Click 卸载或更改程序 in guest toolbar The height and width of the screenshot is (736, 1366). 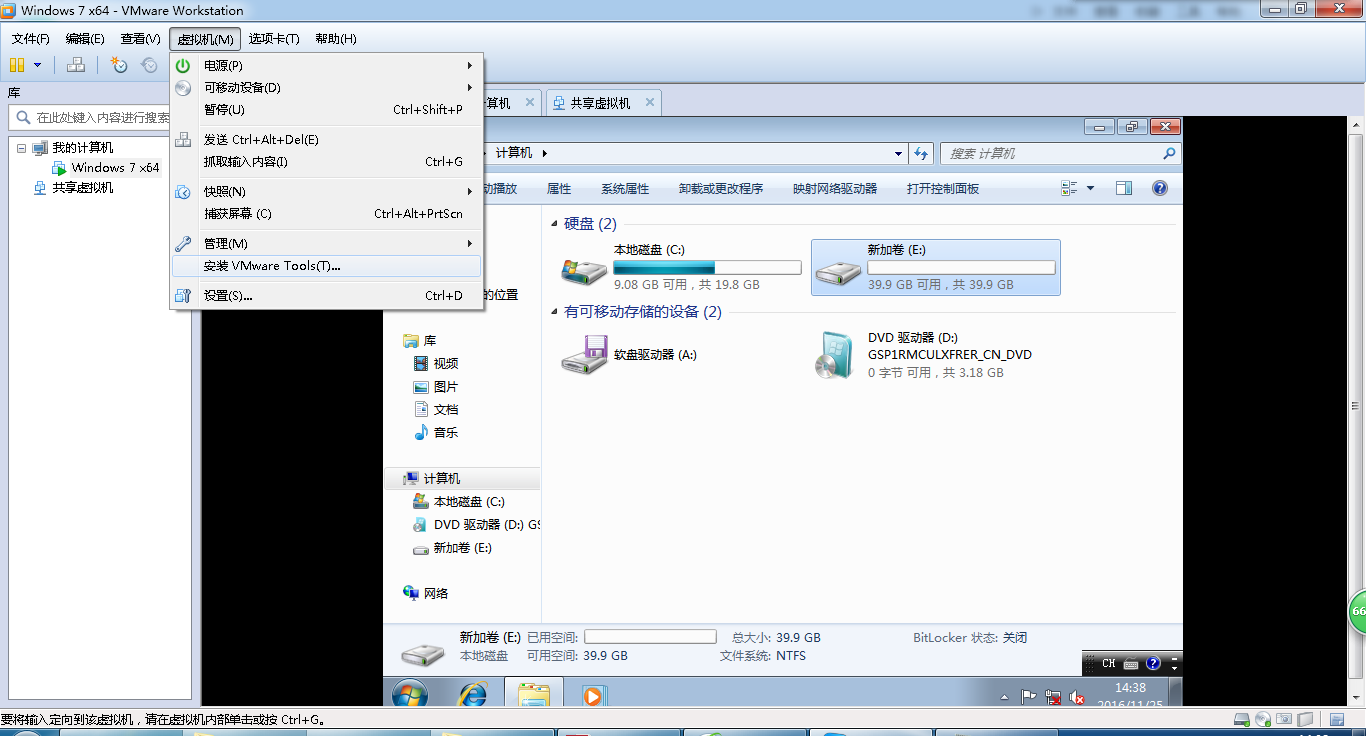click(x=721, y=188)
